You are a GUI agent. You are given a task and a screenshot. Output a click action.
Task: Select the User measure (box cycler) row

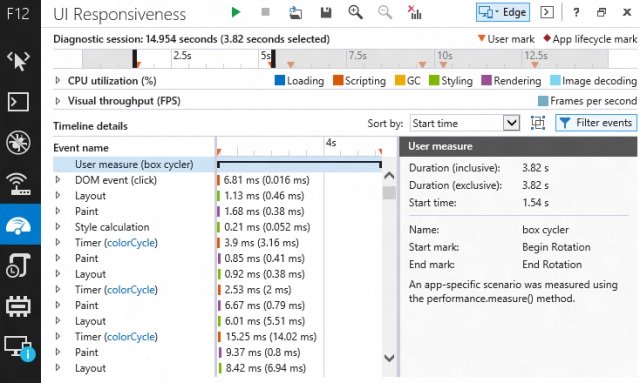(x=218, y=165)
